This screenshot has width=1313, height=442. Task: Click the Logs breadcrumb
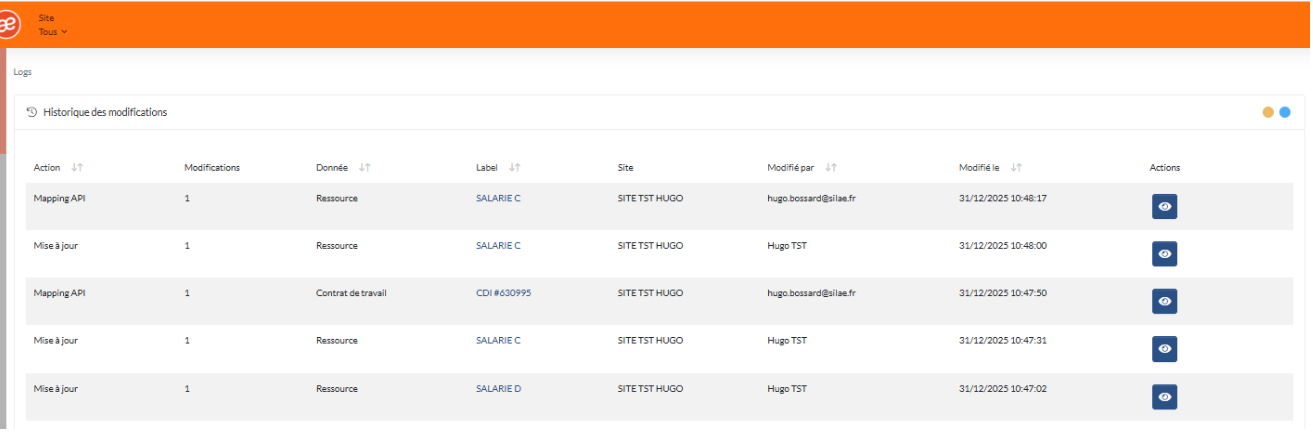click(x=22, y=73)
